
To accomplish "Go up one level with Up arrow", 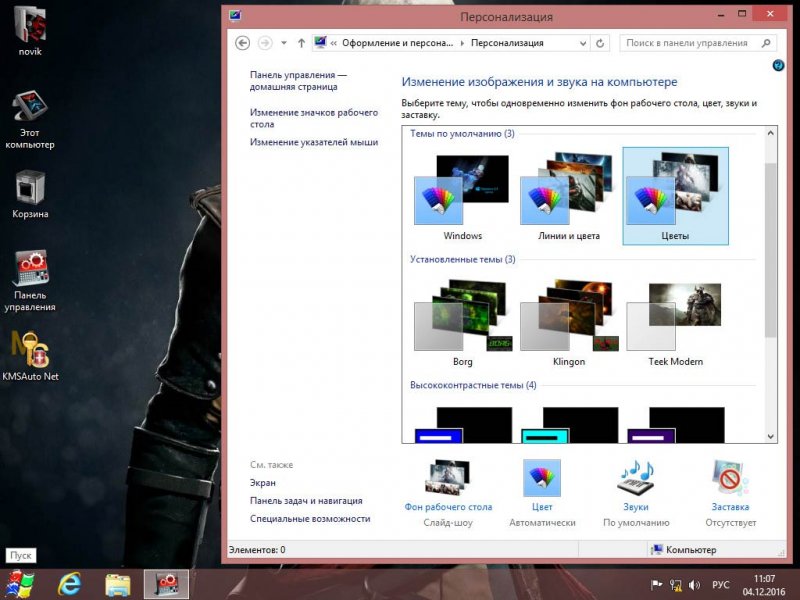I will (302, 43).
